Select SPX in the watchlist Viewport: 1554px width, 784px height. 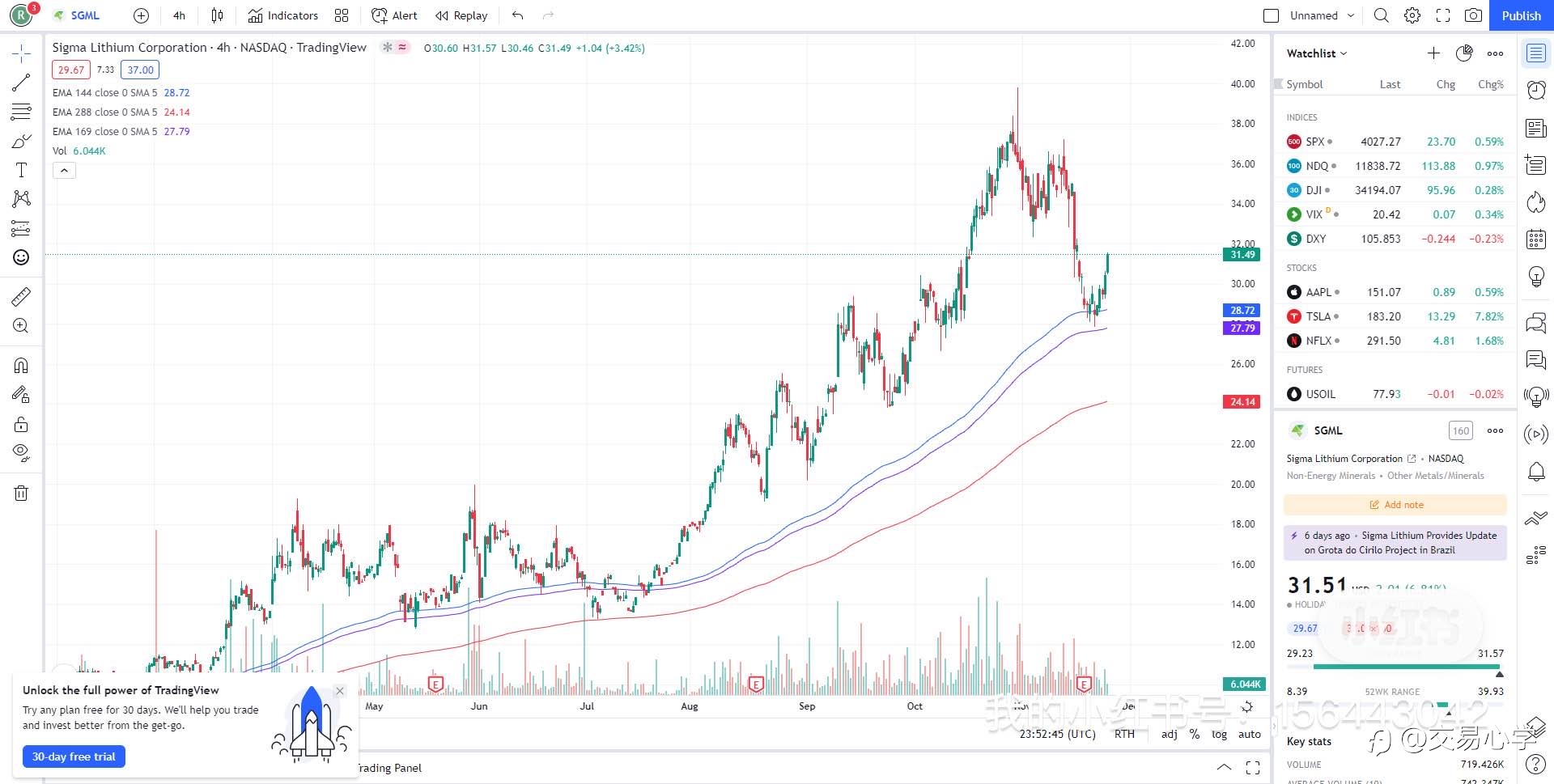pos(1395,142)
